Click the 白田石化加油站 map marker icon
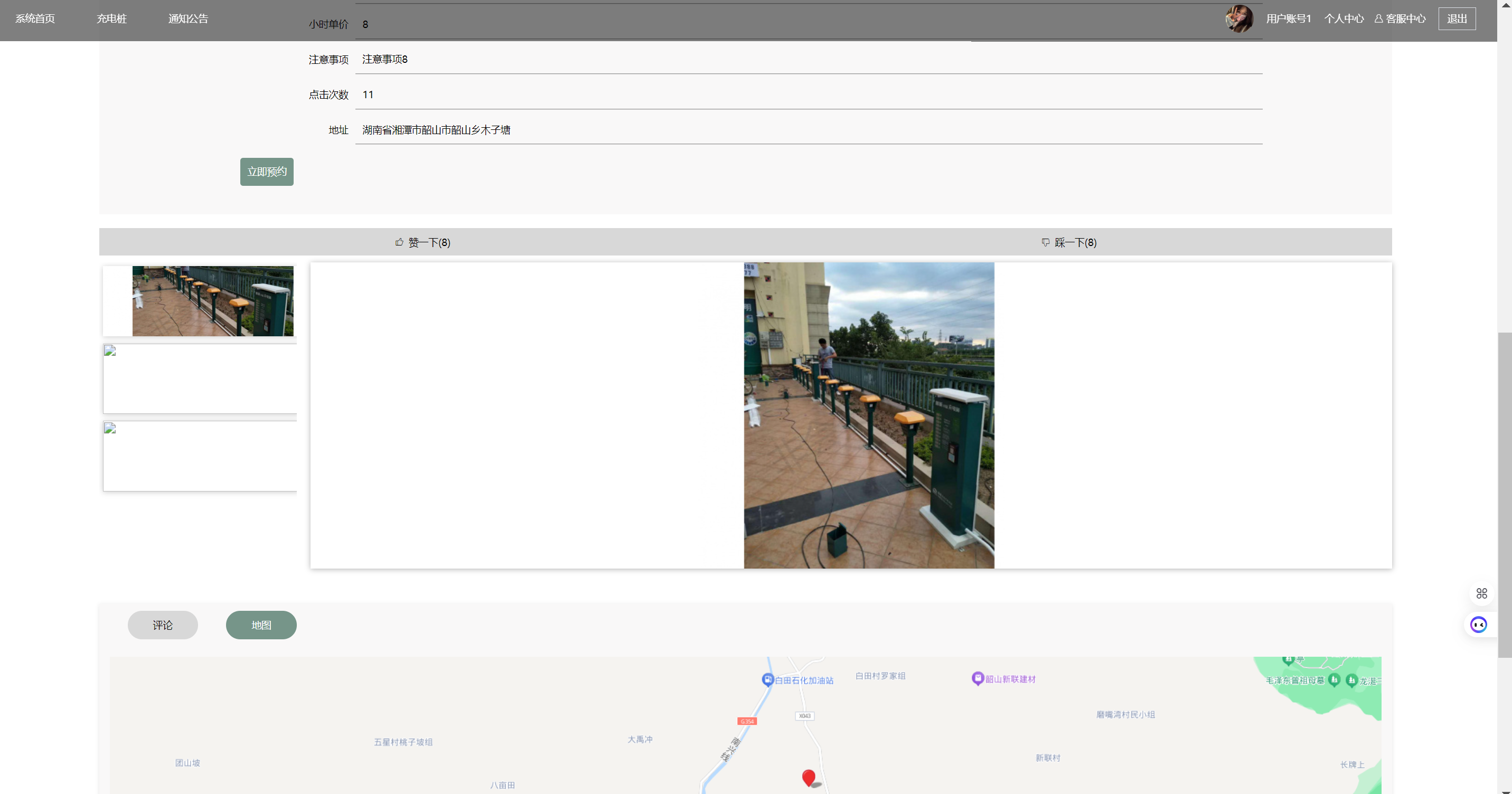This screenshot has height=794, width=1512. 767,679
